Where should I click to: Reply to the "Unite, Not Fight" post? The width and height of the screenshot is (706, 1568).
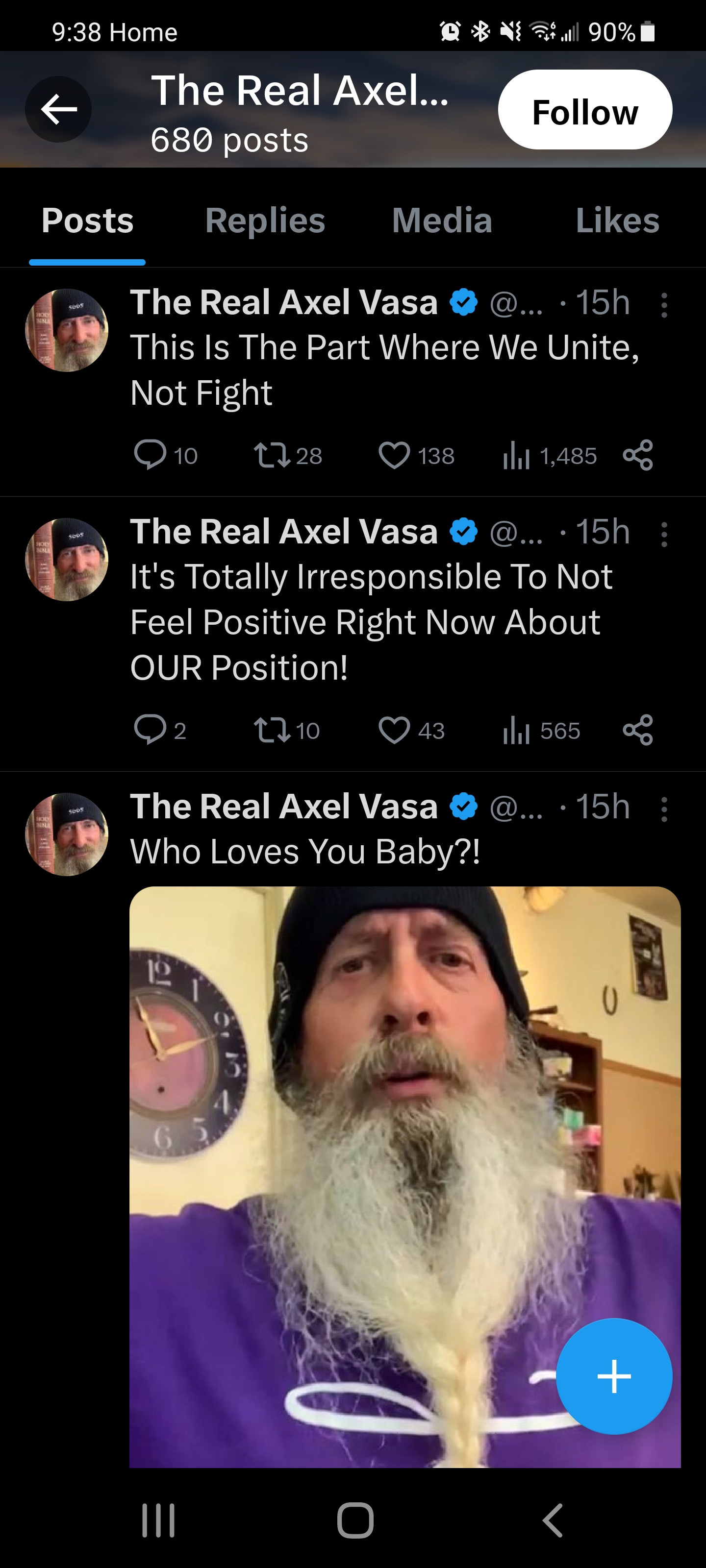coord(150,455)
